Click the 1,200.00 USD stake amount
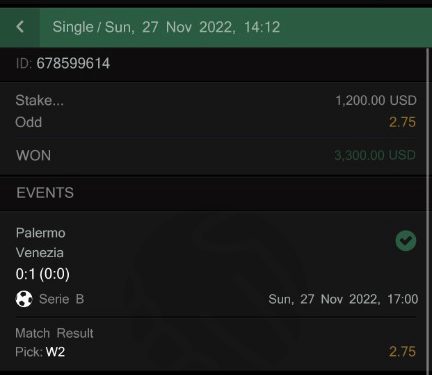 [376, 100]
